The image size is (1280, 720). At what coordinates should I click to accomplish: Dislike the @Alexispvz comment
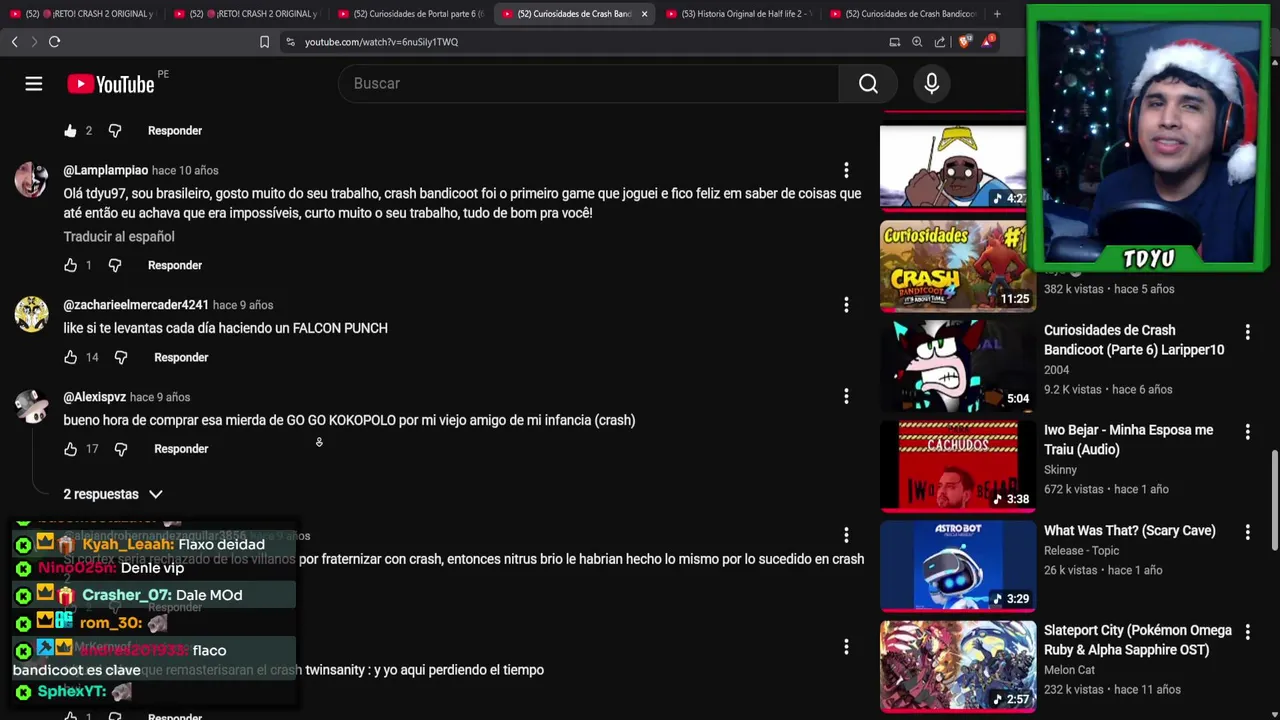click(121, 449)
